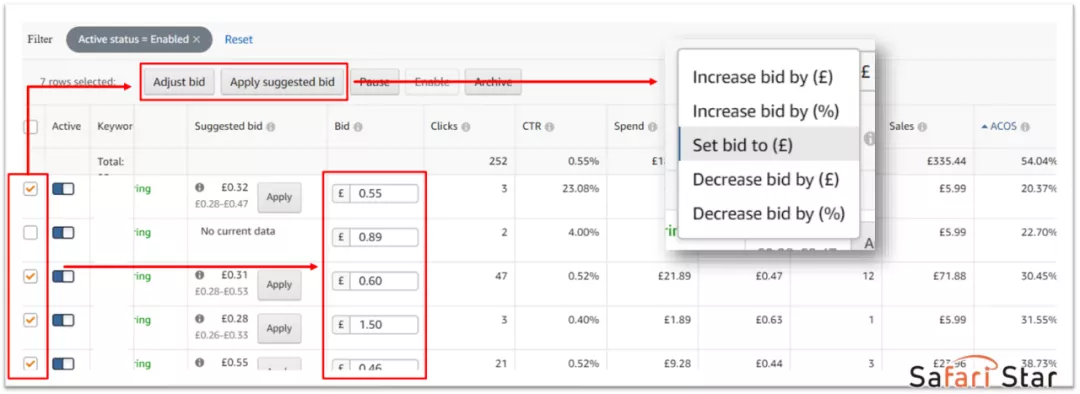Viewport: 1080px width, 394px height.
Task: Click the info icon beside £0.28 suggested bid
Action: click(199, 318)
